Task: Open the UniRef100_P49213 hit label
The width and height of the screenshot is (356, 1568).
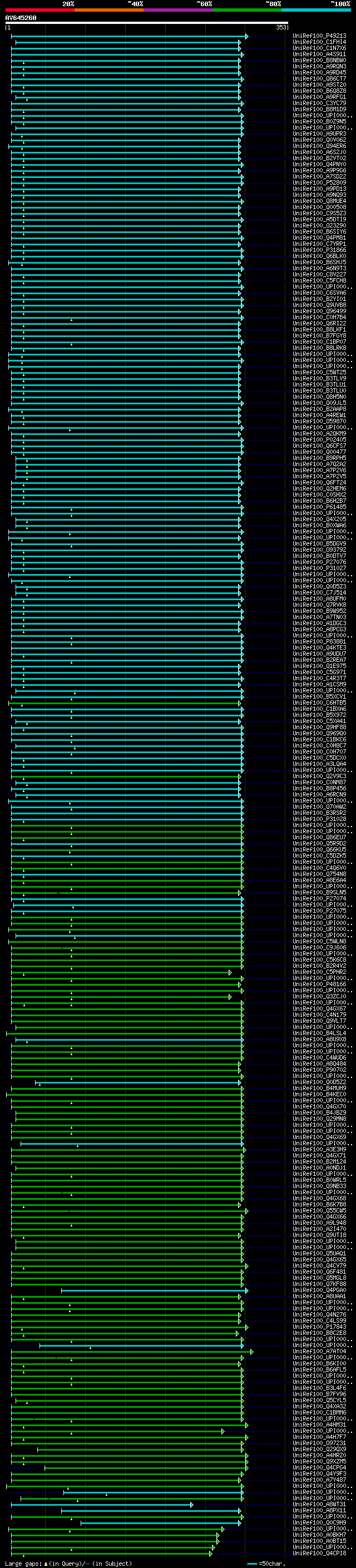Action: [x=319, y=36]
